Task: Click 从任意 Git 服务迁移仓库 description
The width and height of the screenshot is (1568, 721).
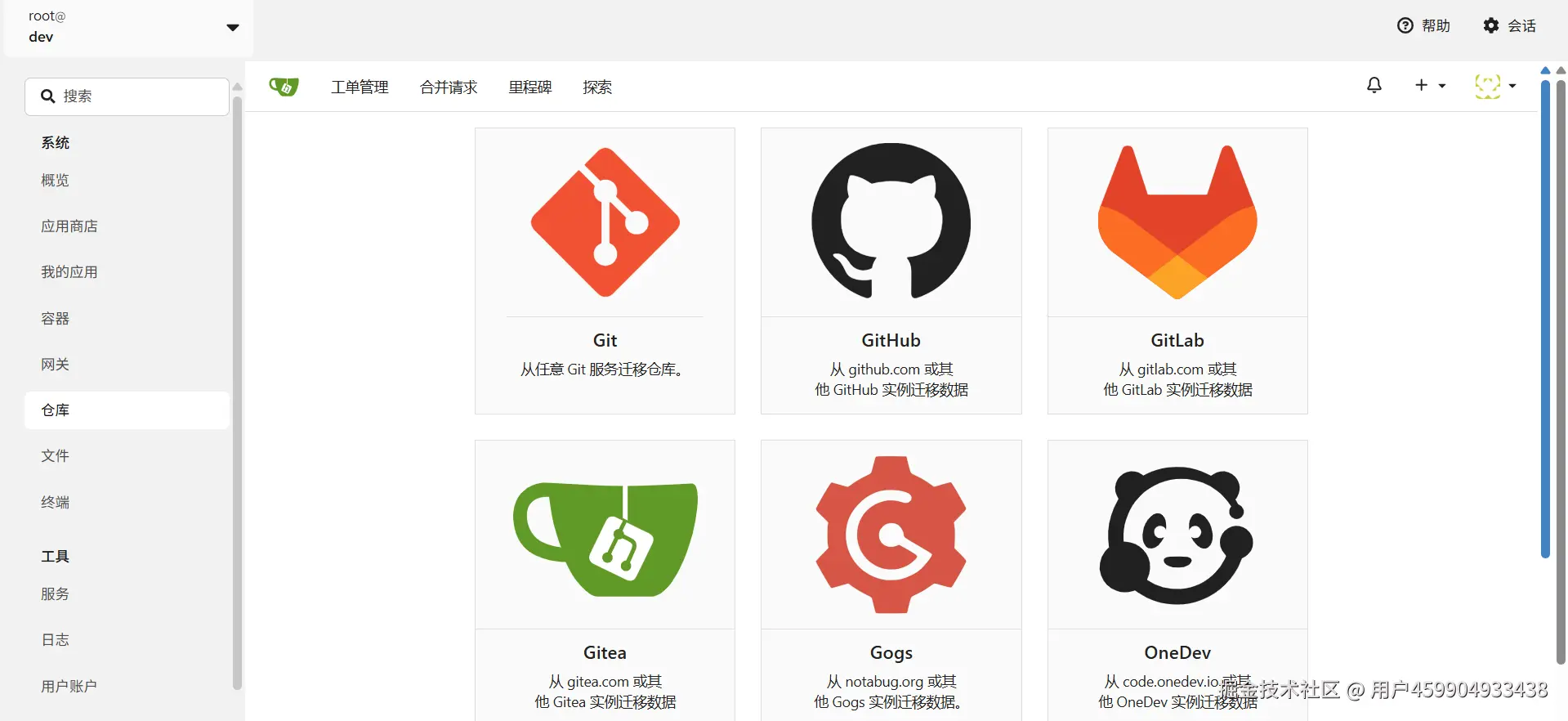Action: (605, 369)
